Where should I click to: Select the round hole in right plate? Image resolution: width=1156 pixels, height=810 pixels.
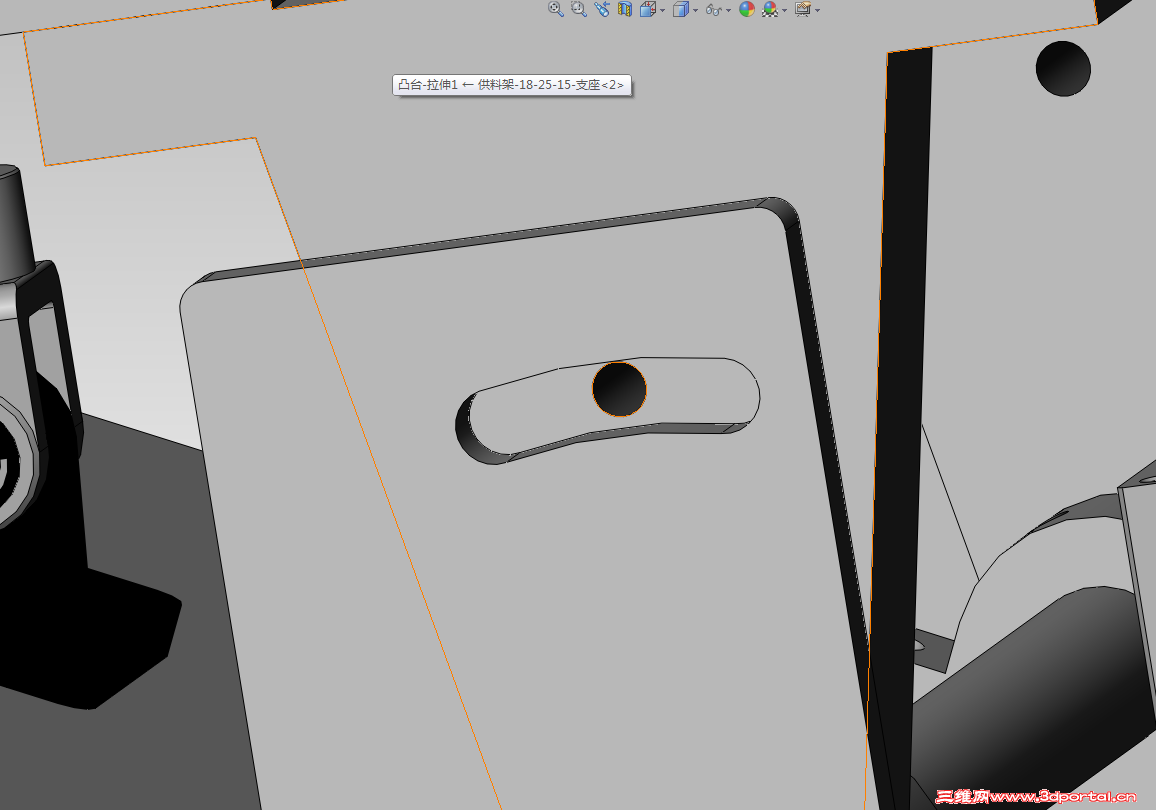(1062, 68)
